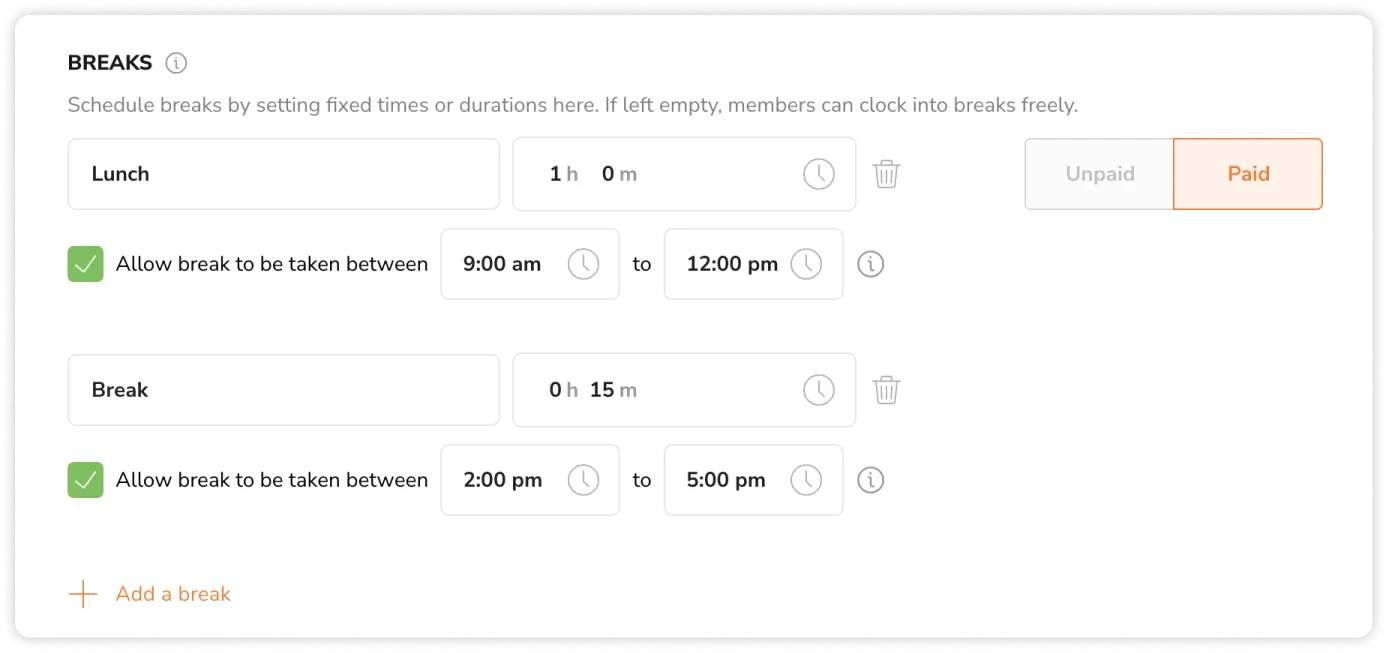1388x653 pixels.
Task: Open the 5:00 pm end time picker
Action: [x=752, y=480]
